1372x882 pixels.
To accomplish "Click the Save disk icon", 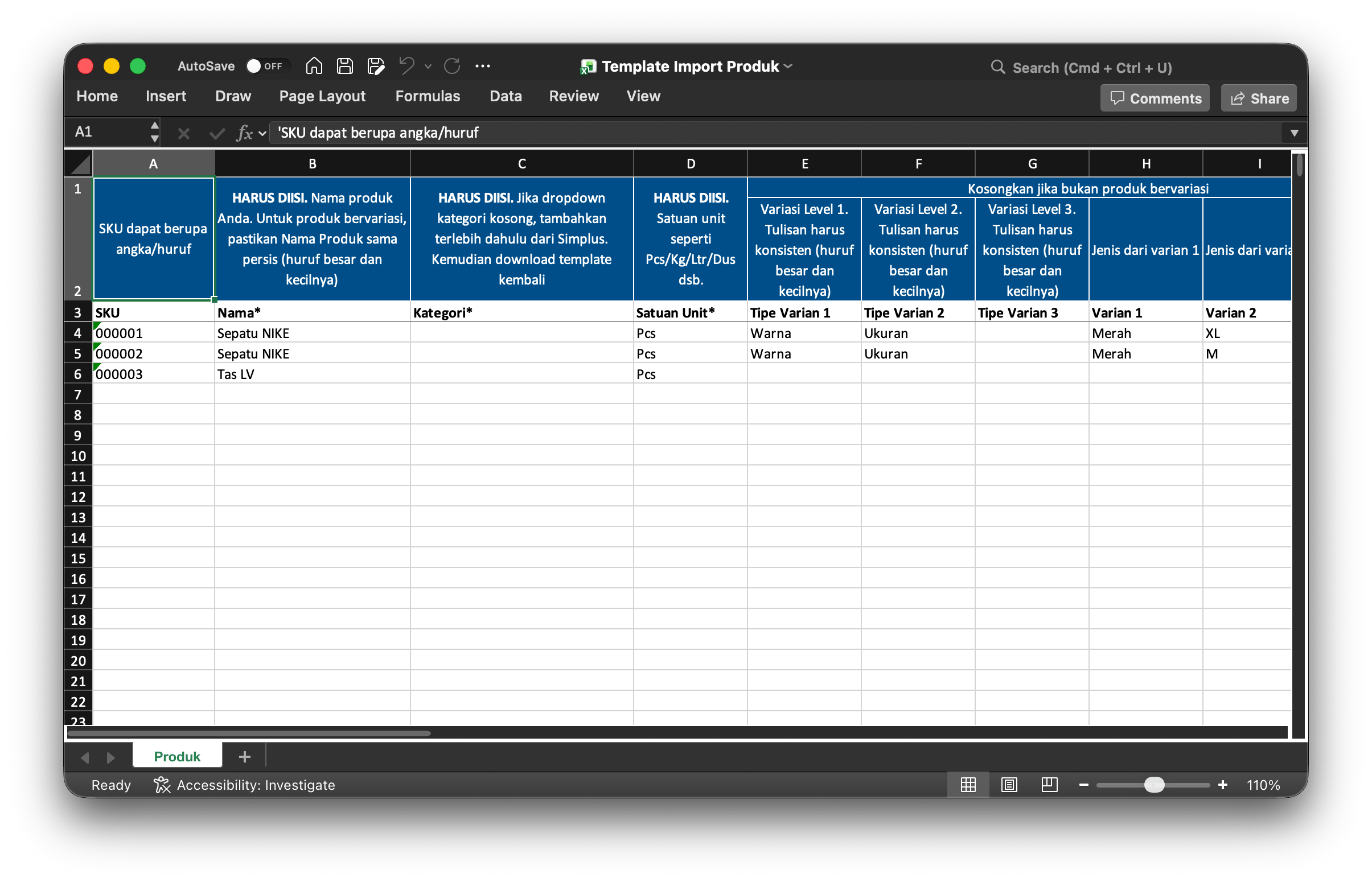I will [344, 66].
